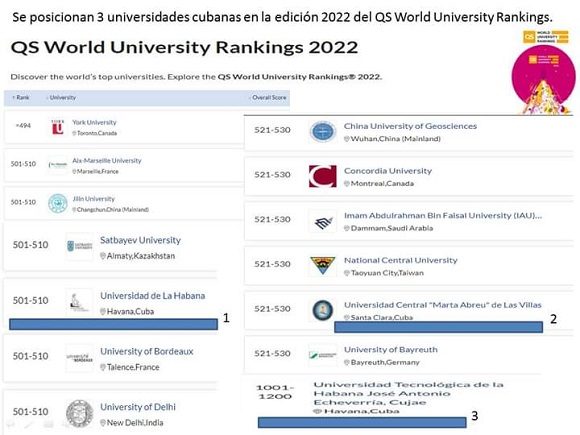Open the China University of Geosciences link
This screenshot has width=580, height=435.
(410, 126)
